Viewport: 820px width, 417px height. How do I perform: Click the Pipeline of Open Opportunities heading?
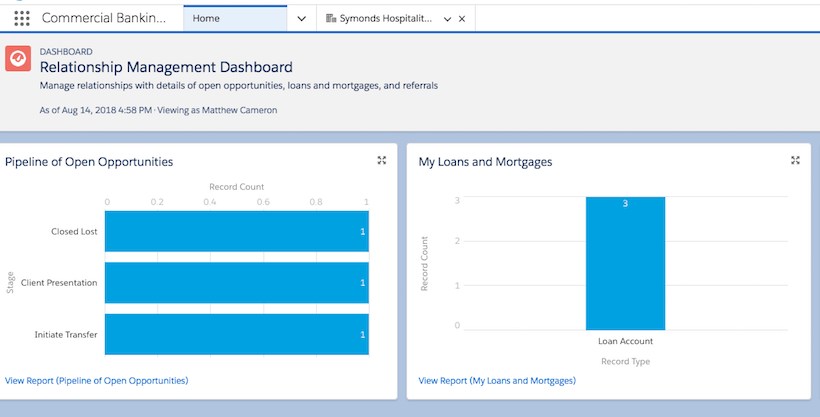89,161
